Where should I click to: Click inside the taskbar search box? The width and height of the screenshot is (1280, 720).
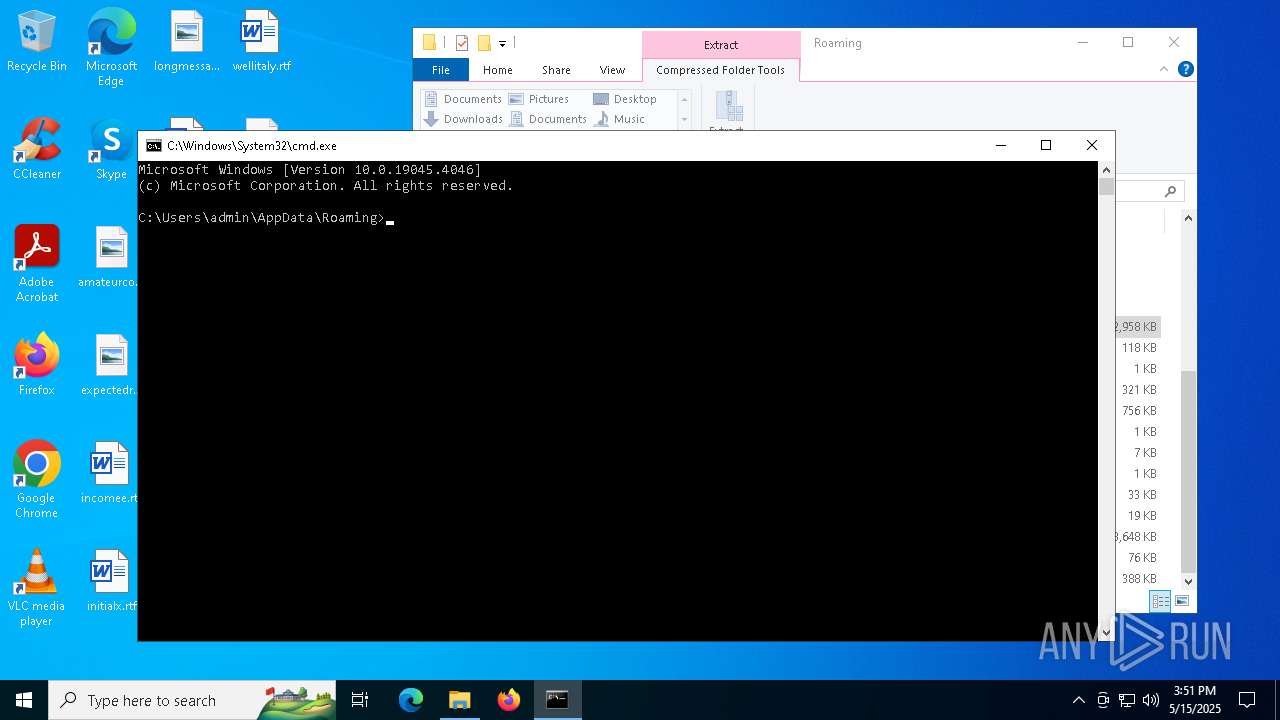pos(192,700)
